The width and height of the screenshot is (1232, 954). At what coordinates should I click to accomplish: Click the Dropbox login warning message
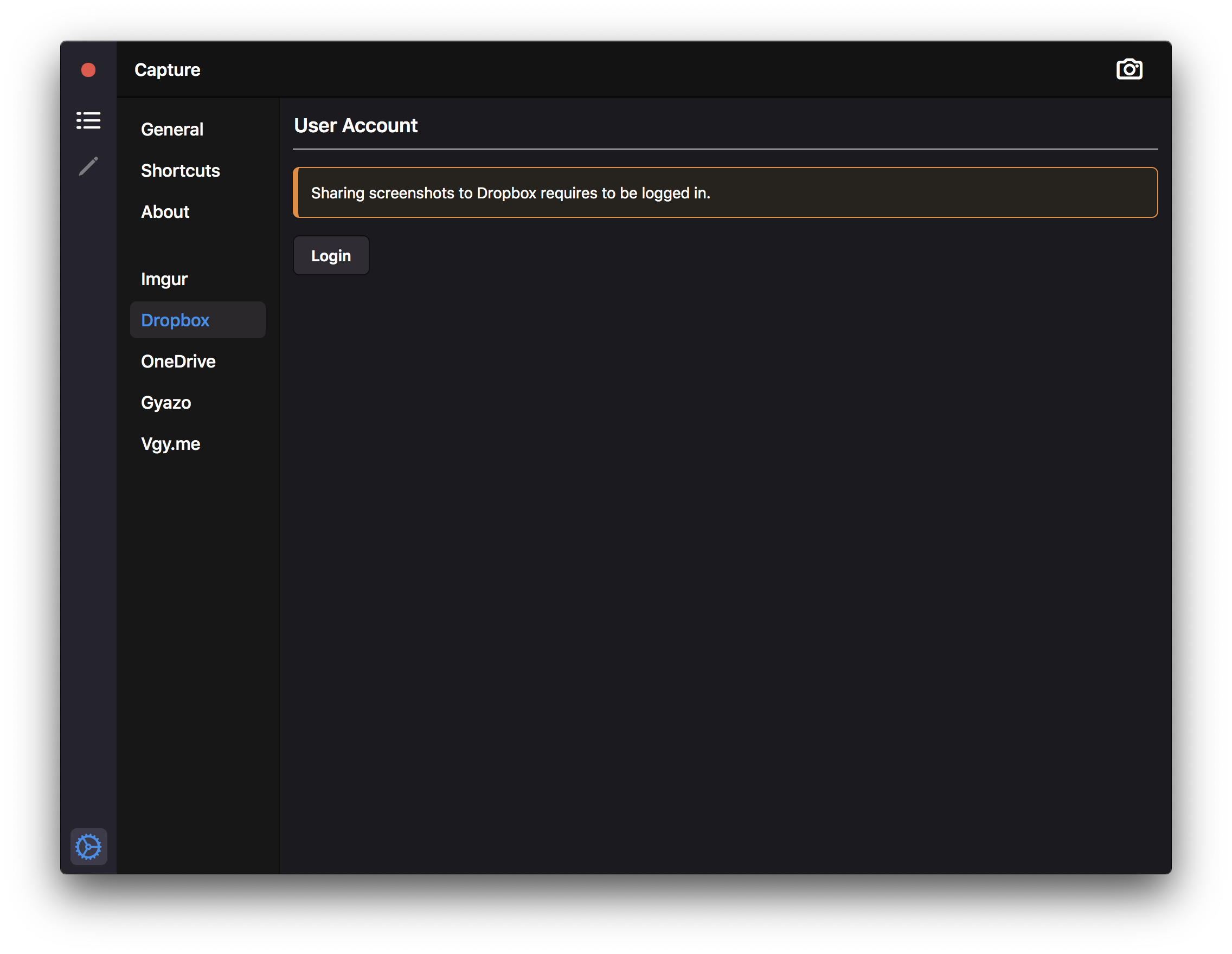coord(510,193)
